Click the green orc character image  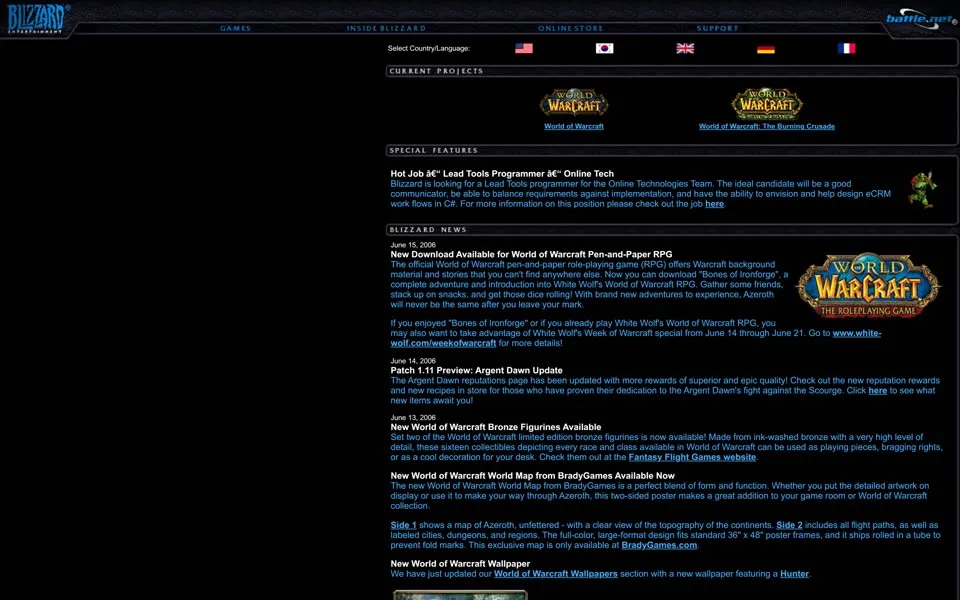tap(923, 189)
